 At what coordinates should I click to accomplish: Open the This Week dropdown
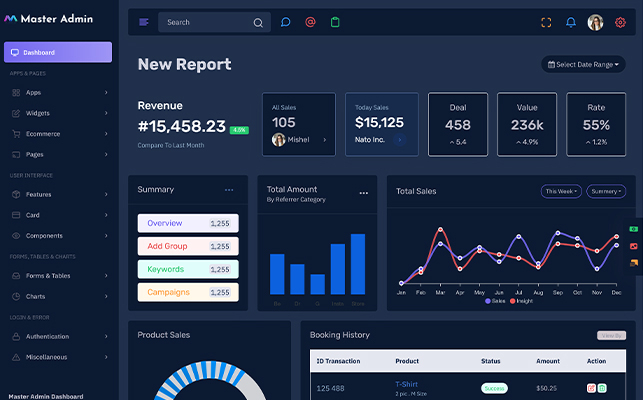tap(561, 191)
